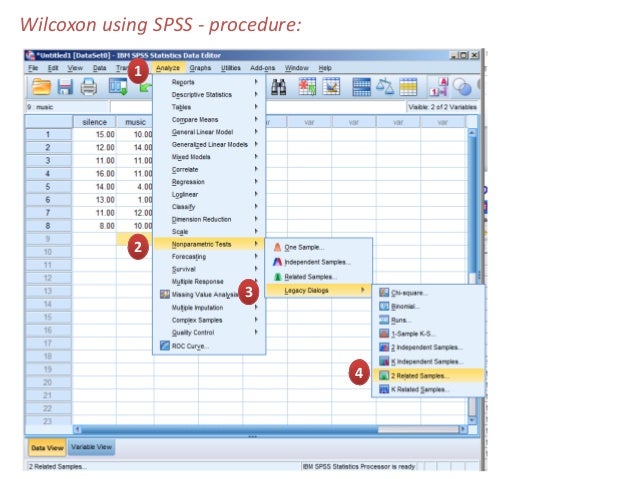Click the Split File toolbar icon
Image resolution: width=638 pixels, height=479 pixels.
pyautogui.click(x=361, y=87)
